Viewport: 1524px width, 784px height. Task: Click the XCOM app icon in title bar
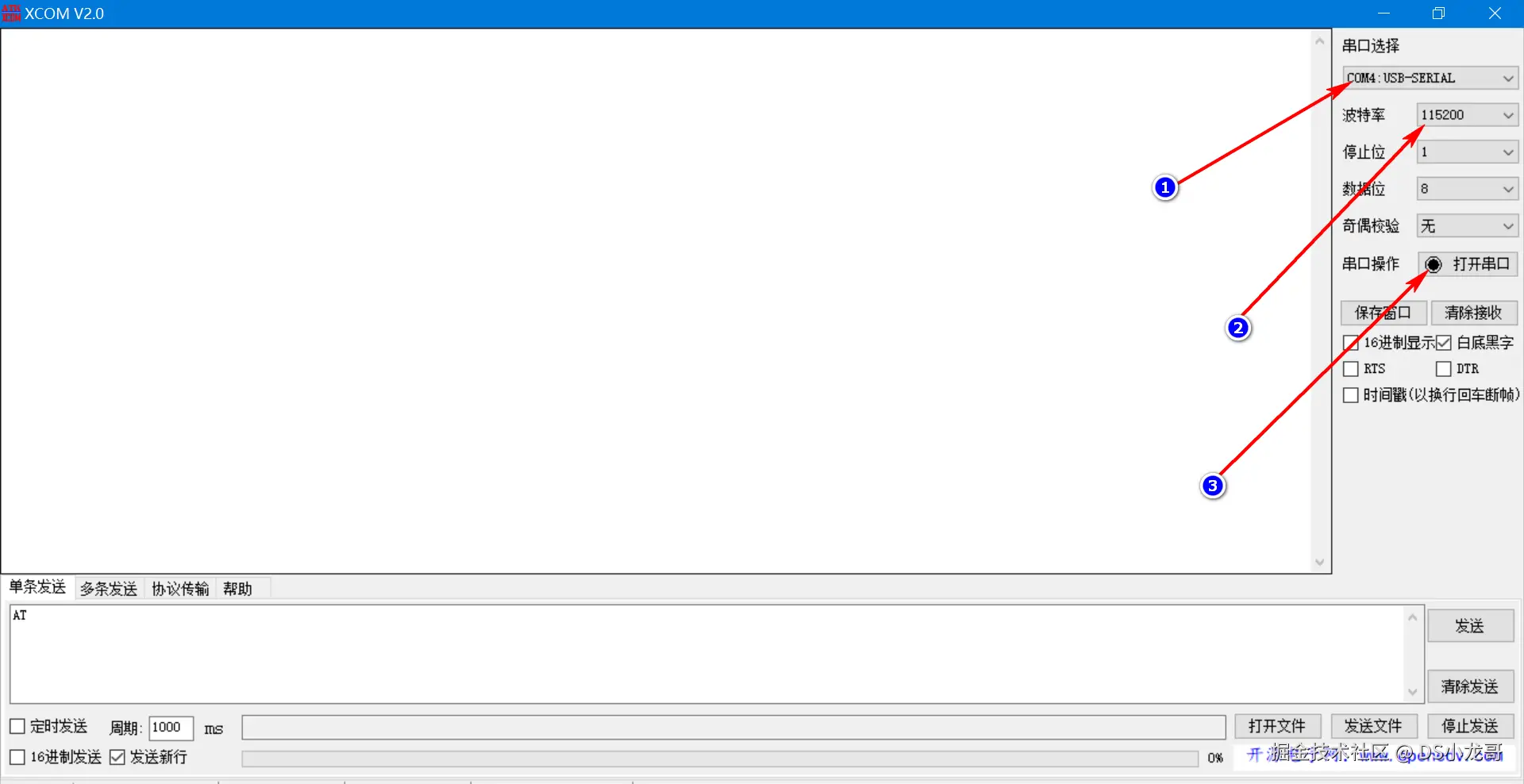(x=11, y=13)
